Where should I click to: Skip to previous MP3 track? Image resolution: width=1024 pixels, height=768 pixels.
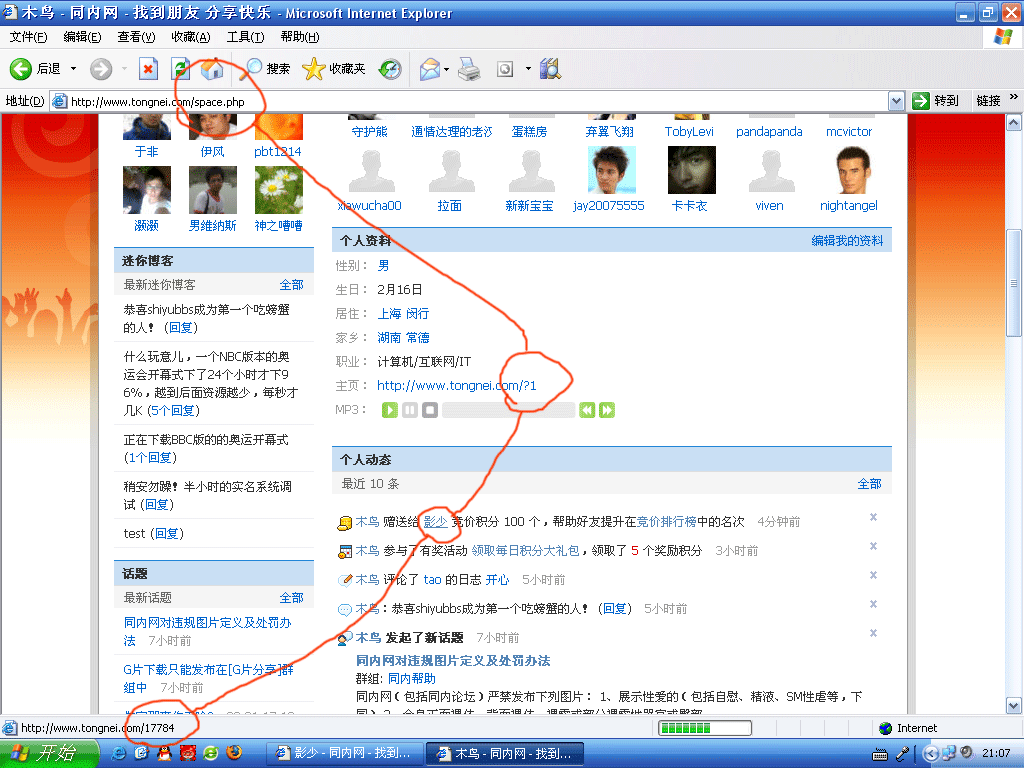[587, 410]
